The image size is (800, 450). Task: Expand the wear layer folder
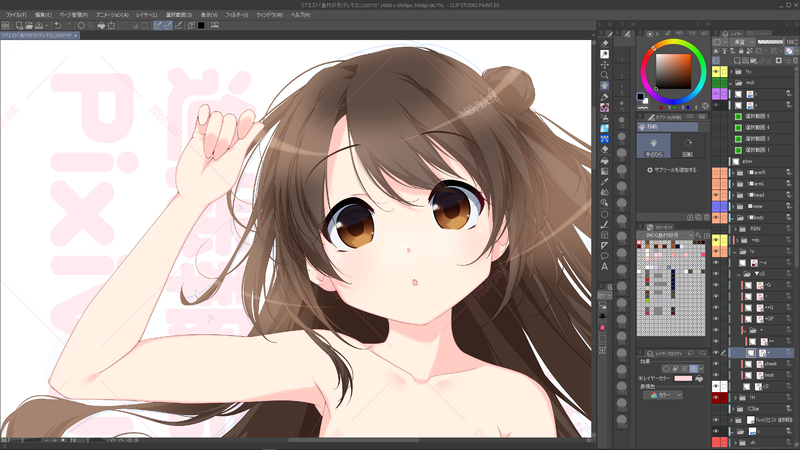(733, 206)
